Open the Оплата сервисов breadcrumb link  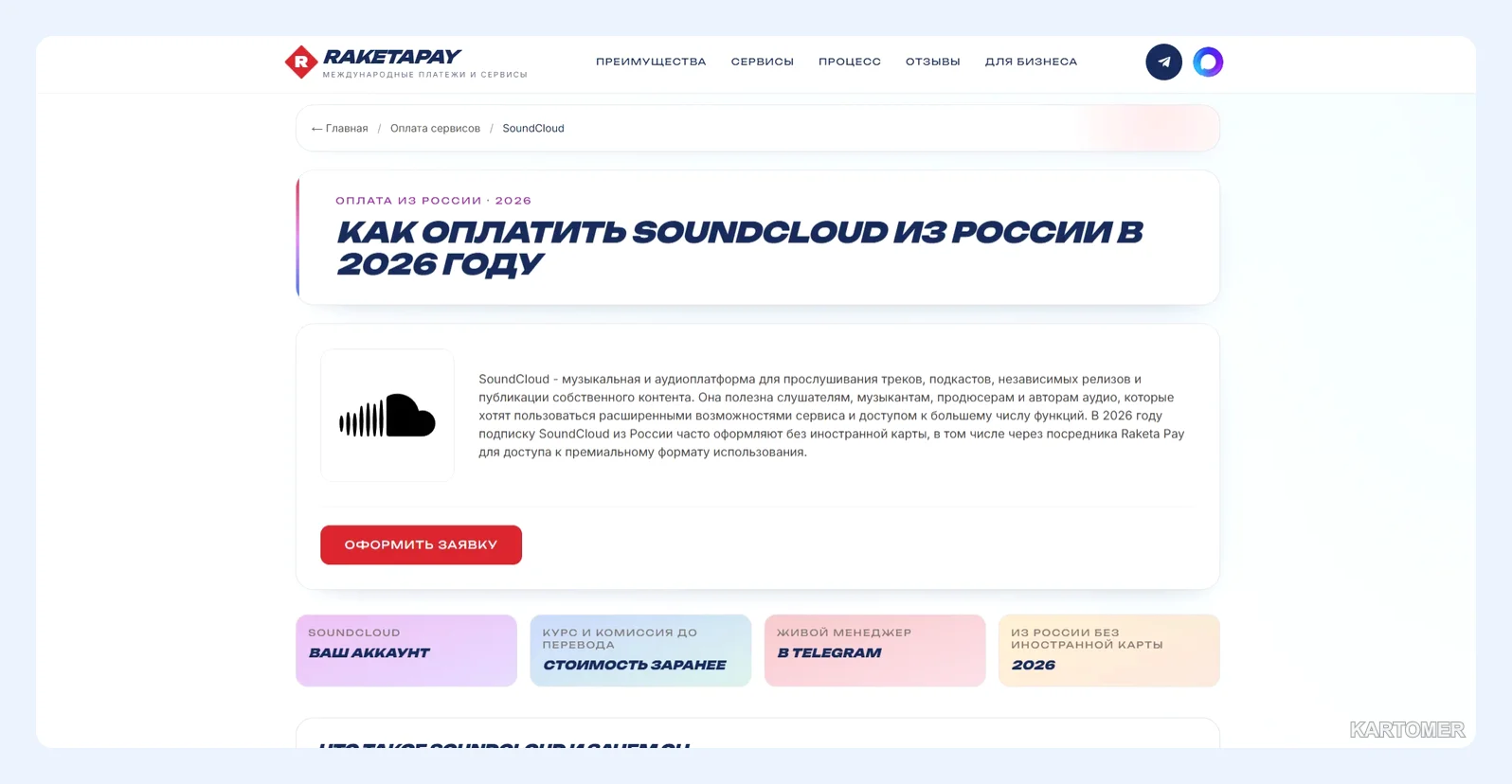pyautogui.click(x=435, y=129)
